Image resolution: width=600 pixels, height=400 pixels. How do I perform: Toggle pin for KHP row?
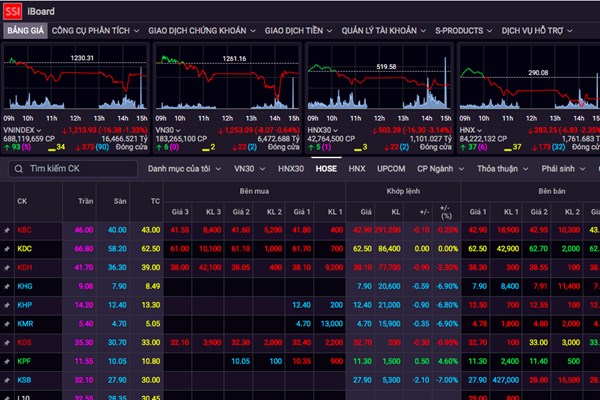[x=6, y=305]
